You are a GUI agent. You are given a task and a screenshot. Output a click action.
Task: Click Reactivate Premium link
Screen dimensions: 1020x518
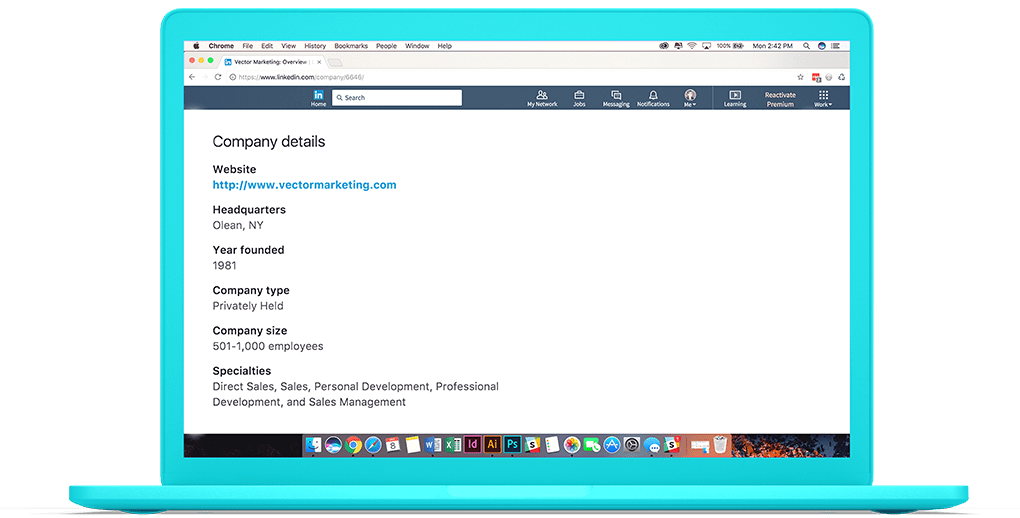point(780,99)
